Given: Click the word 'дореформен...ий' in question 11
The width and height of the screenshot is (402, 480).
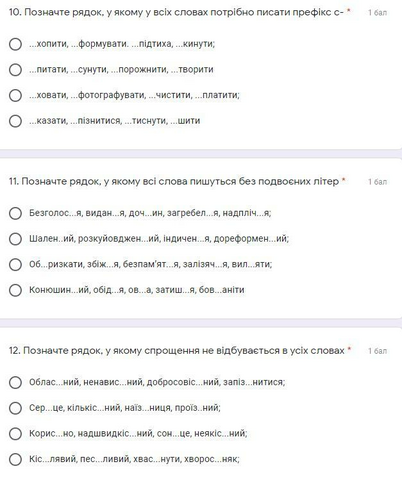Looking at the screenshot, I should pyautogui.click(x=251, y=239).
